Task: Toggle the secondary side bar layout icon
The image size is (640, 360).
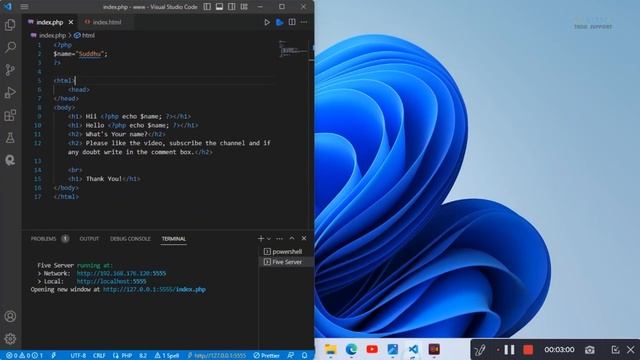Action: (x=232, y=7)
